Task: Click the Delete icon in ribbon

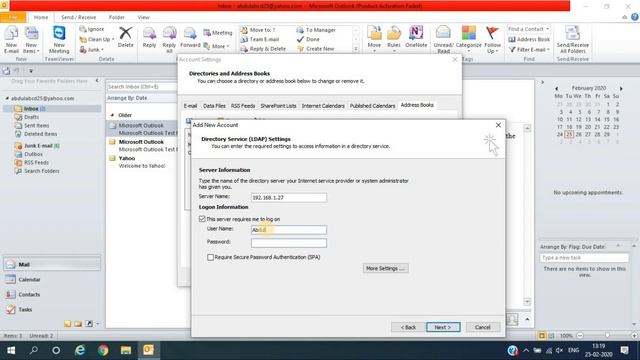Action: [125, 37]
